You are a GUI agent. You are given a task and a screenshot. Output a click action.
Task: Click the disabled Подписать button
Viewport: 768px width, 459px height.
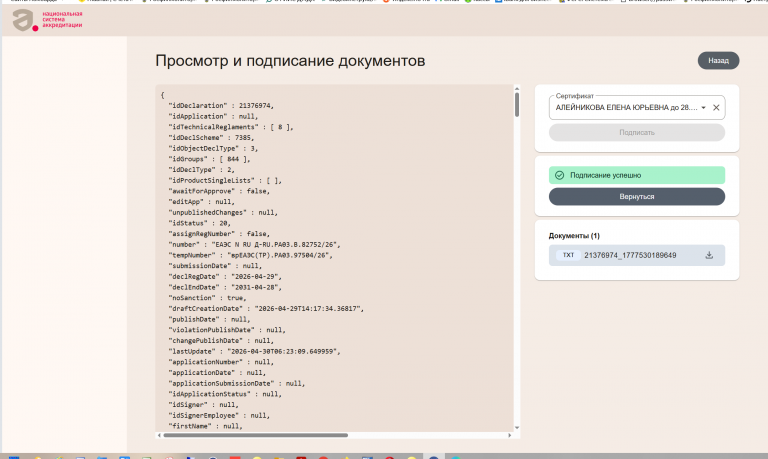tap(637, 133)
